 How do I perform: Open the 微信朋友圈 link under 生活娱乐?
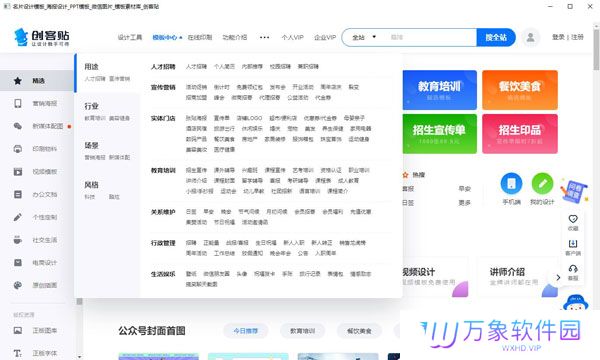pyautogui.click(x=216, y=274)
